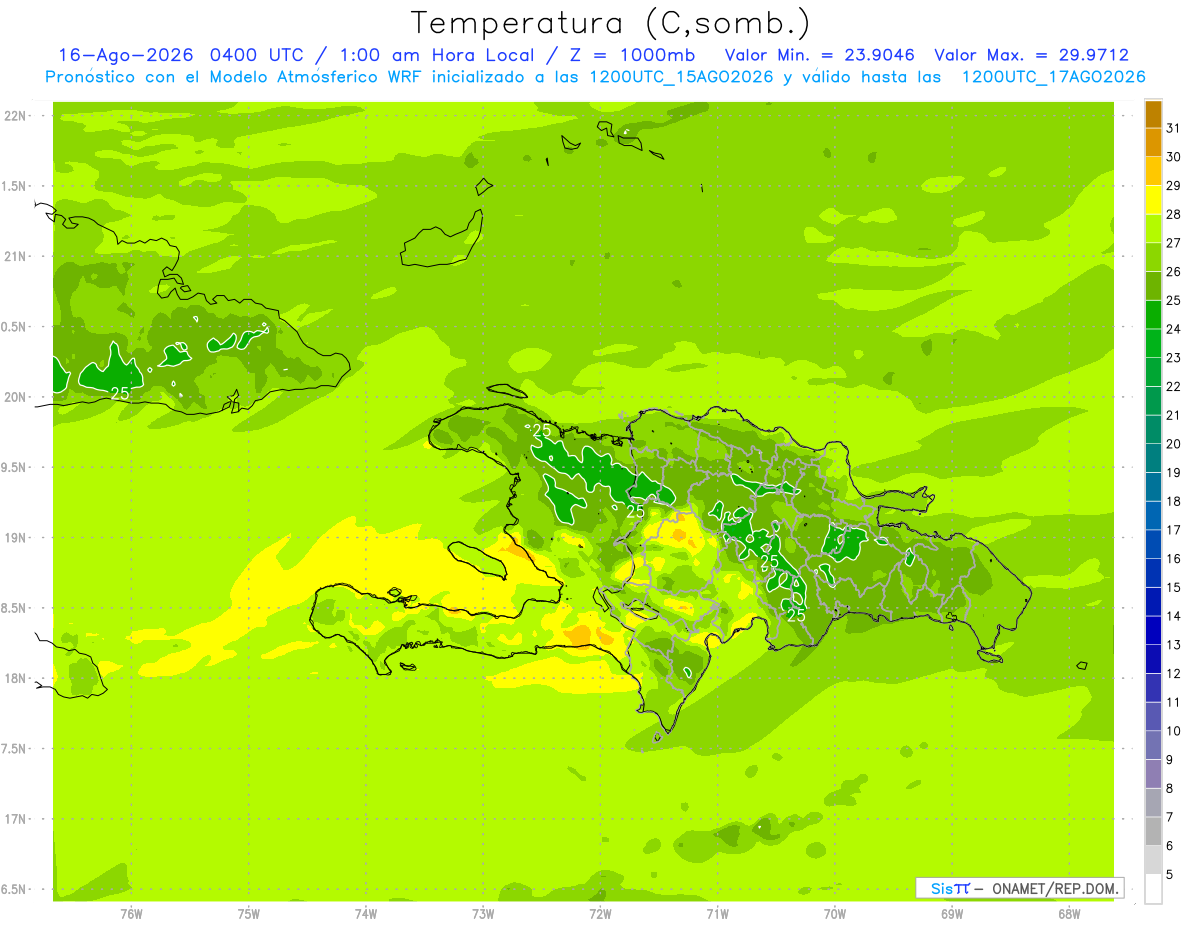Click the colorbar label "22"
Viewport: 1200px width, 927px height.
tap(1174, 387)
